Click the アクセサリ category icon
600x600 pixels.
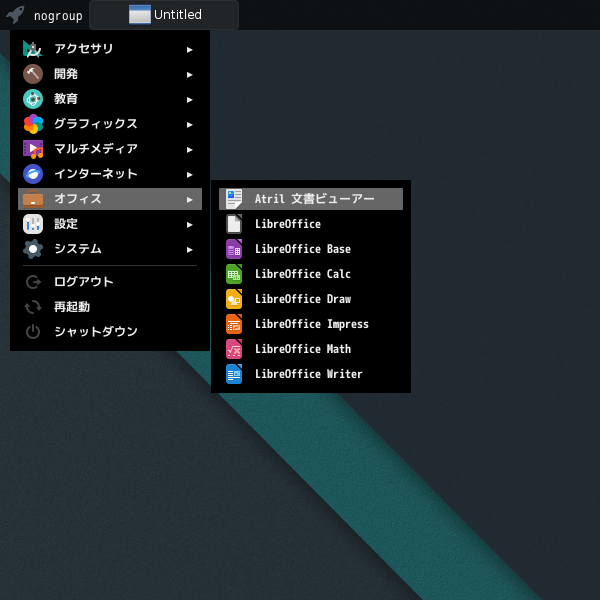(x=33, y=49)
